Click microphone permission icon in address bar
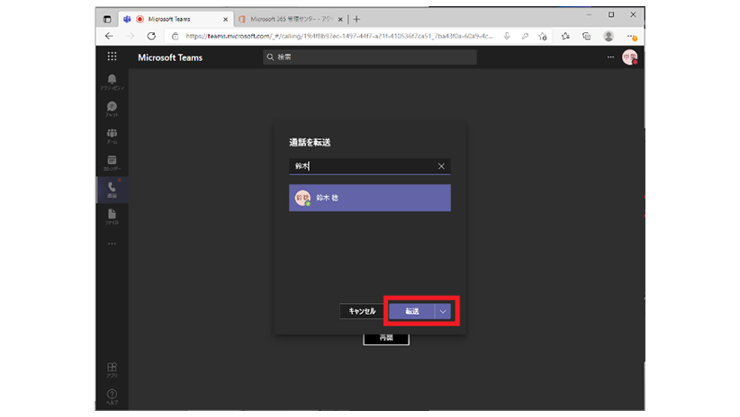 (x=507, y=36)
